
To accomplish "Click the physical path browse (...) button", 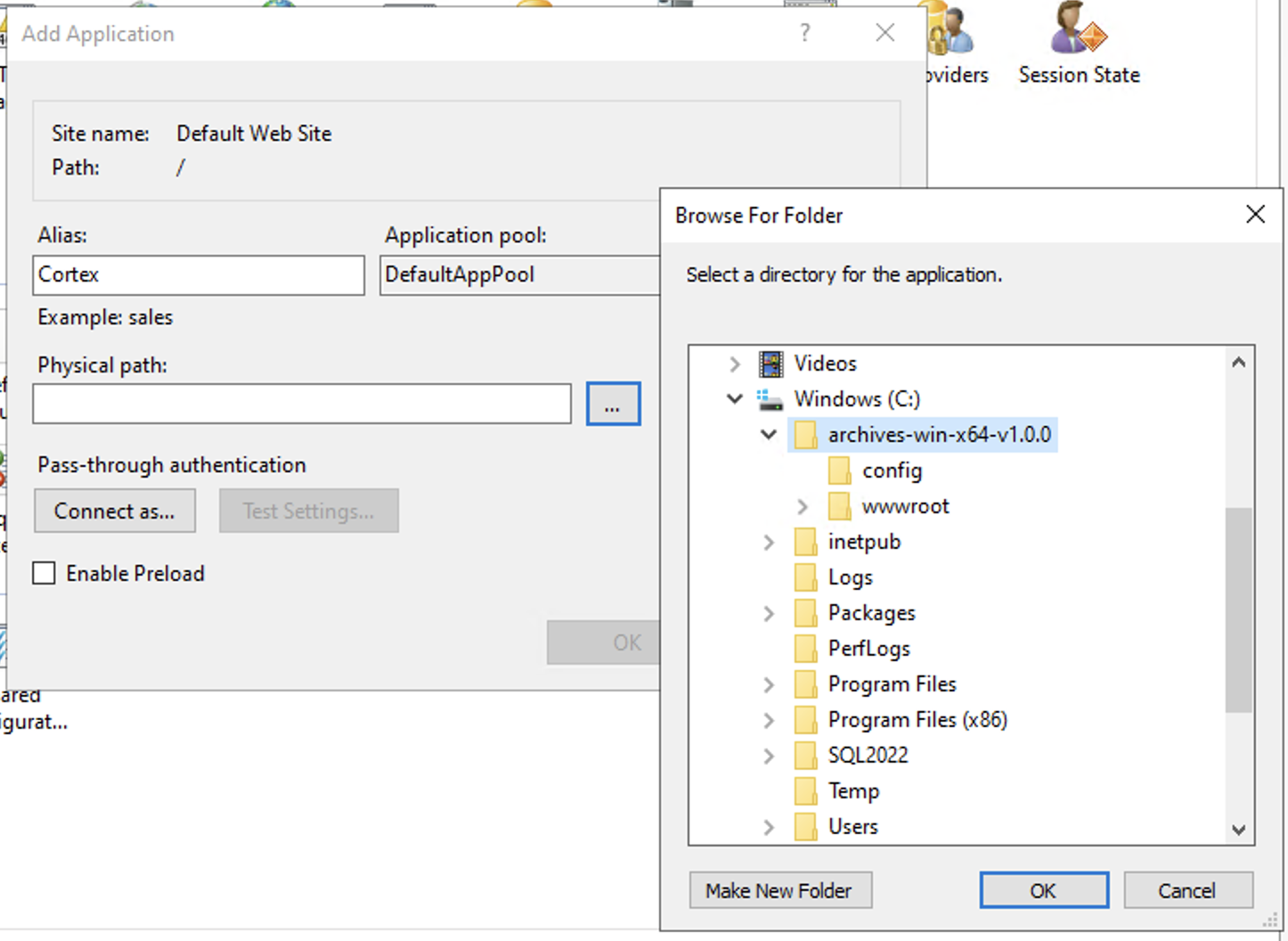I will click(613, 404).
